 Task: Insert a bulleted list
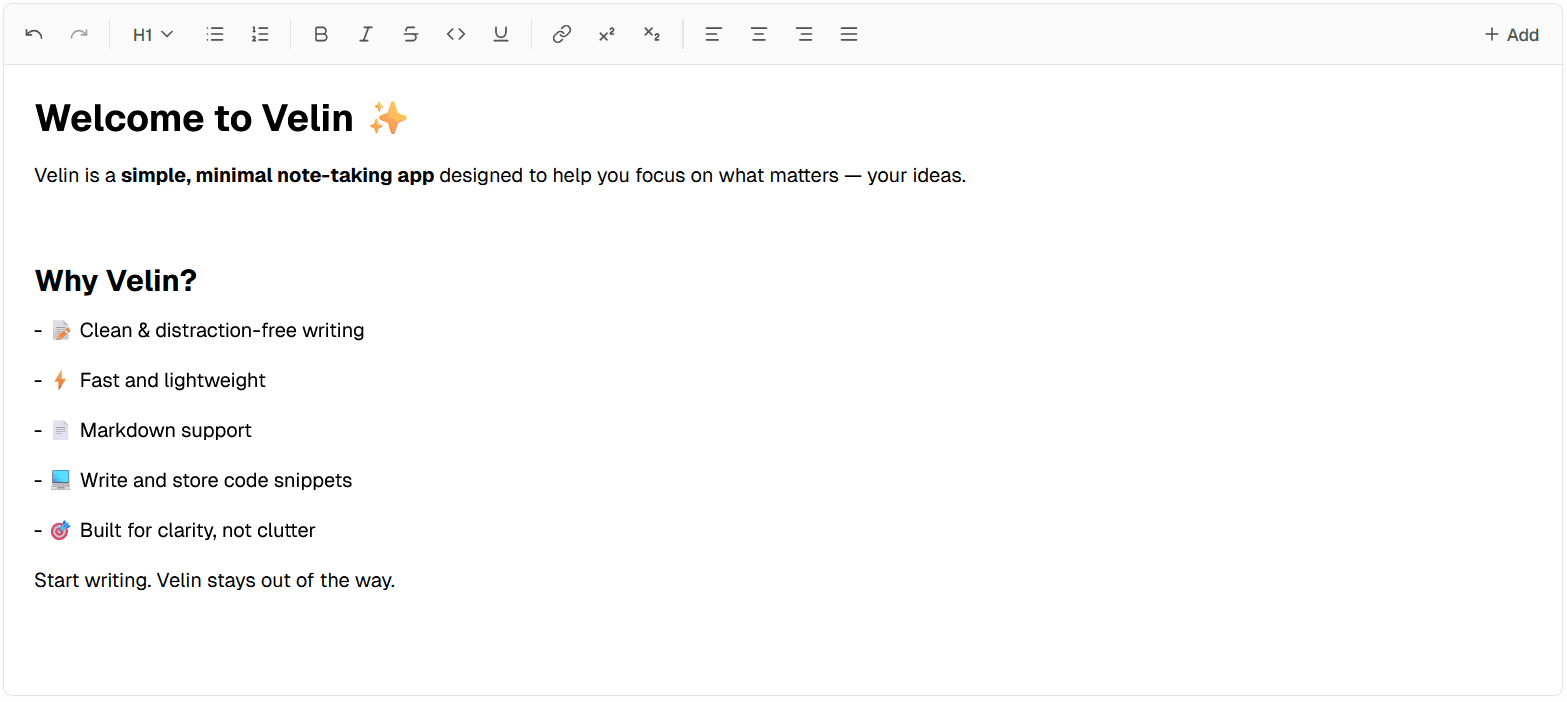click(x=215, y=34)
